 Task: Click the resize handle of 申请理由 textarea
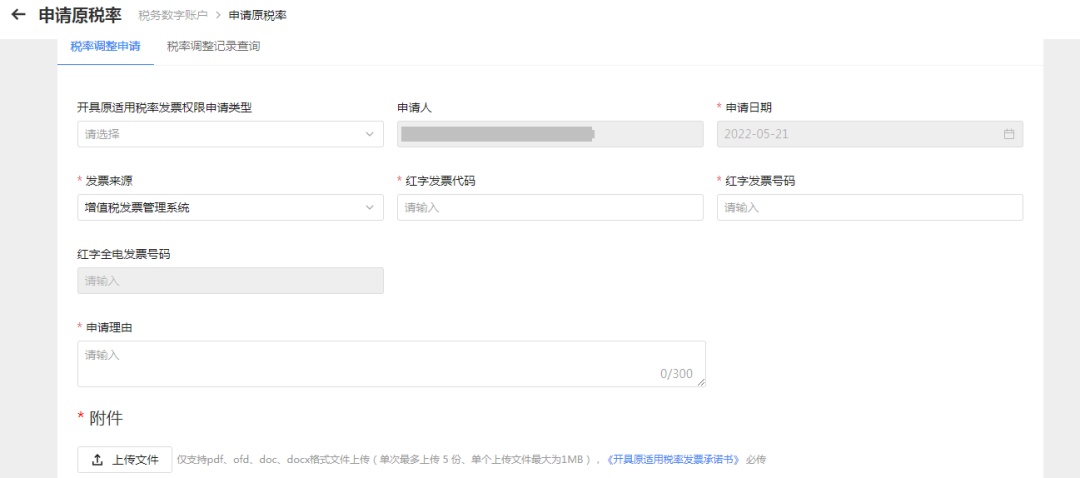coord(701,382)
